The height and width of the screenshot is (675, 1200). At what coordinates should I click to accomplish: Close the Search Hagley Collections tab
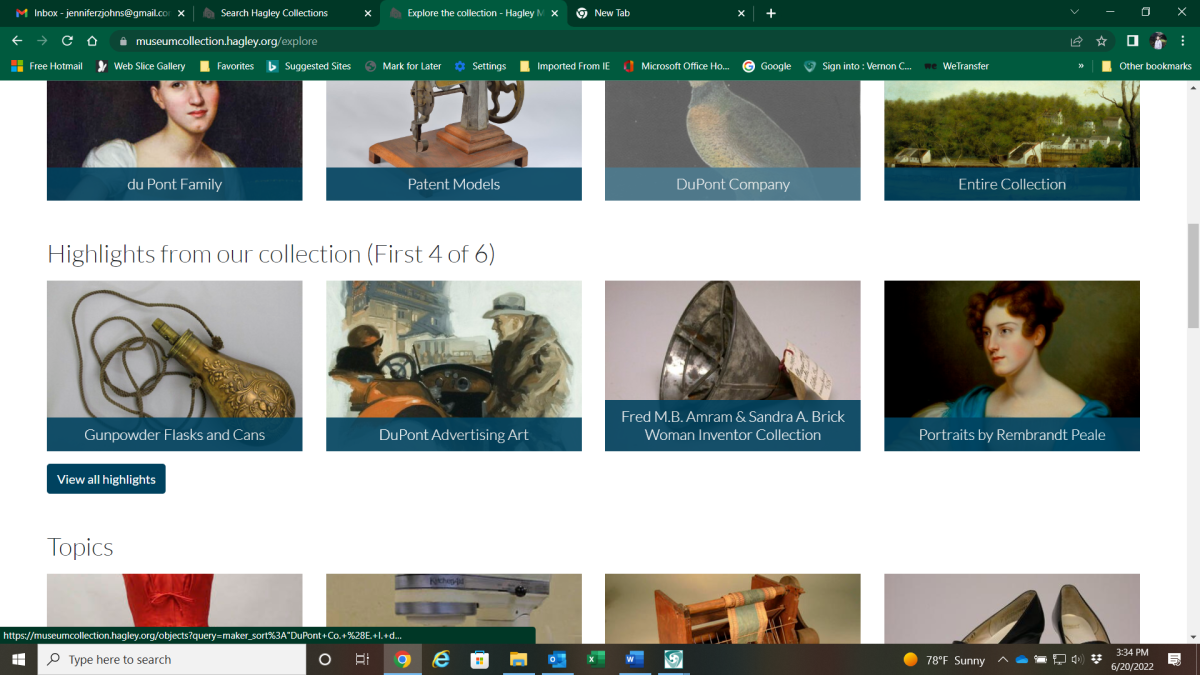point(368,13)
